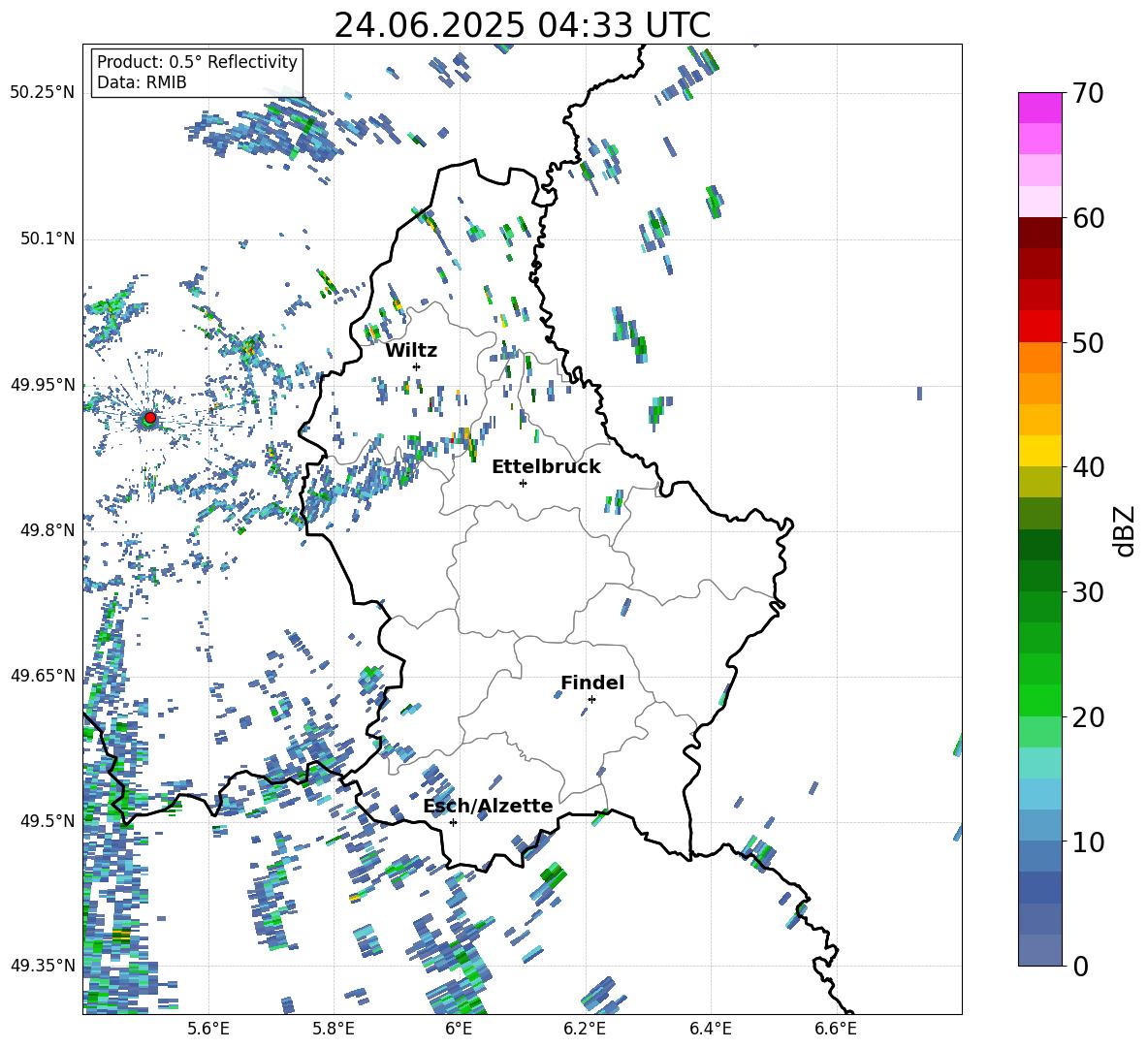This screenshot has width=1148, height=1048.
Task: Click the bright green swatch above 20 dBZ
Action: tap(1039, 700)
